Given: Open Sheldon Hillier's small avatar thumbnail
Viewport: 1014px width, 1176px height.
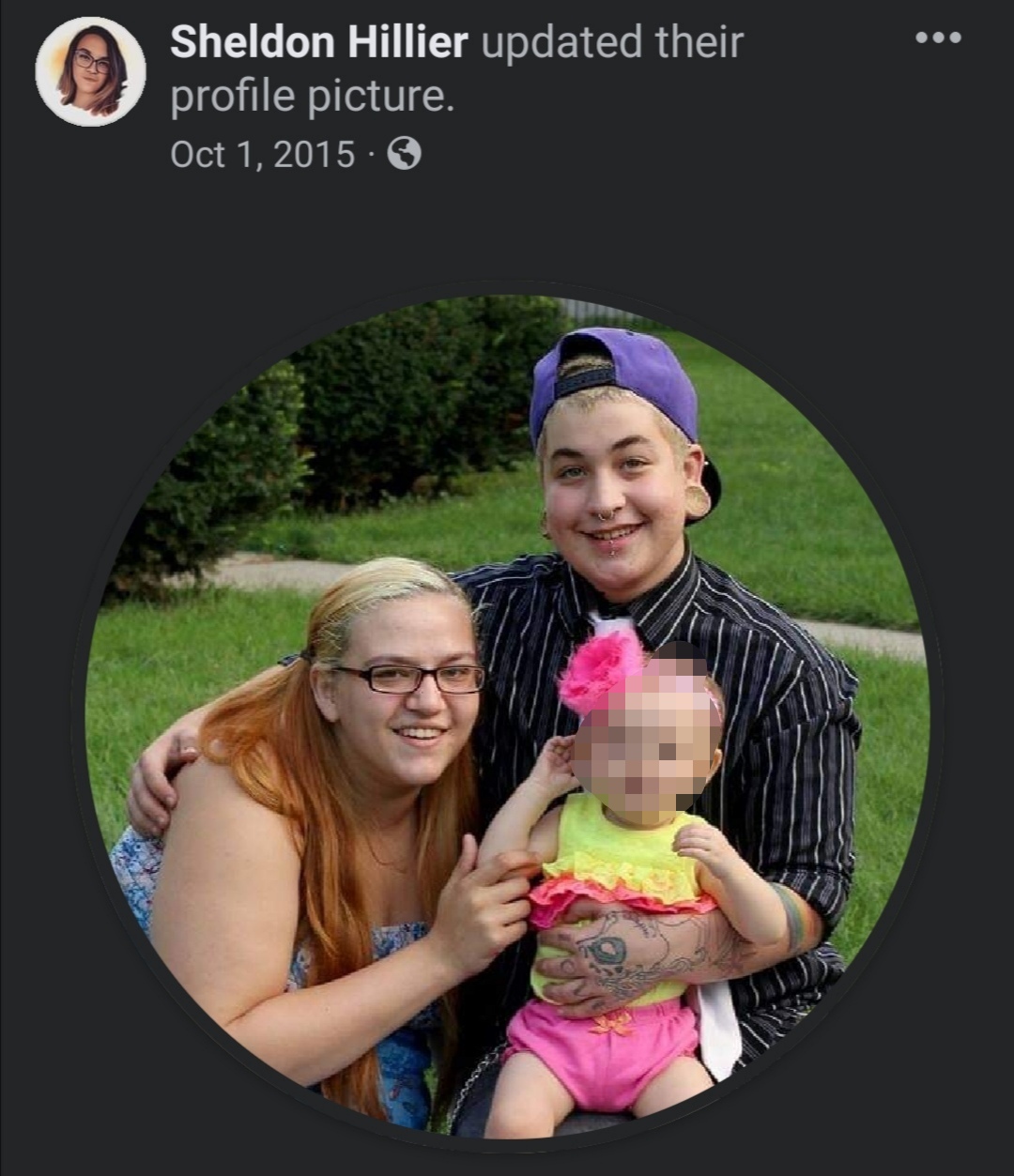Looking at the screenshot, I should (x=90, y=71).
